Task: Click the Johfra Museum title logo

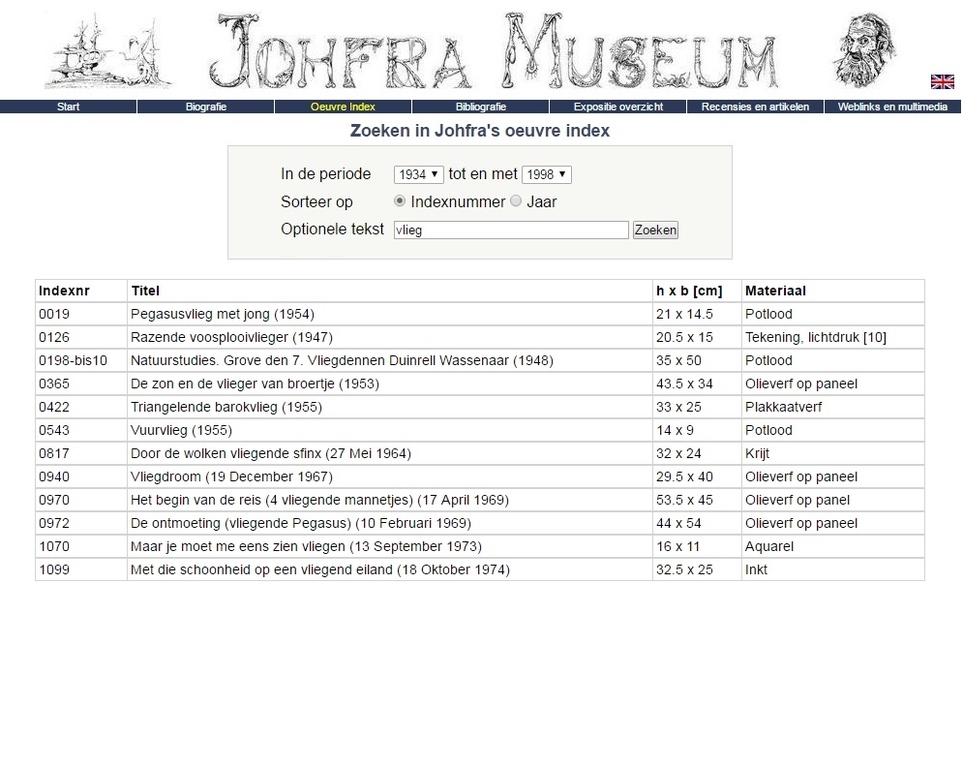Action: (496, 50)
